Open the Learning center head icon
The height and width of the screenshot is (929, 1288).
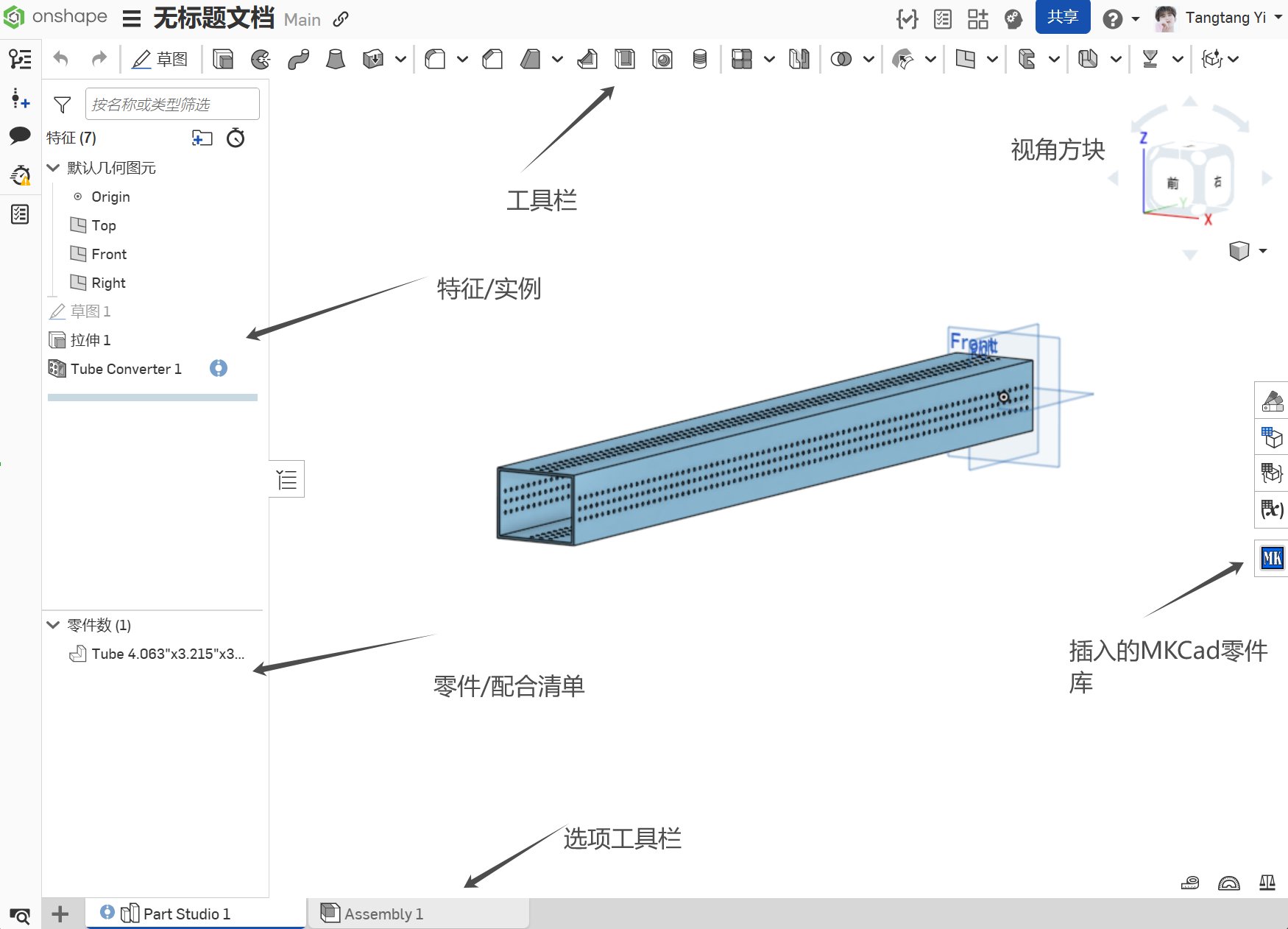pos(1013,19)
